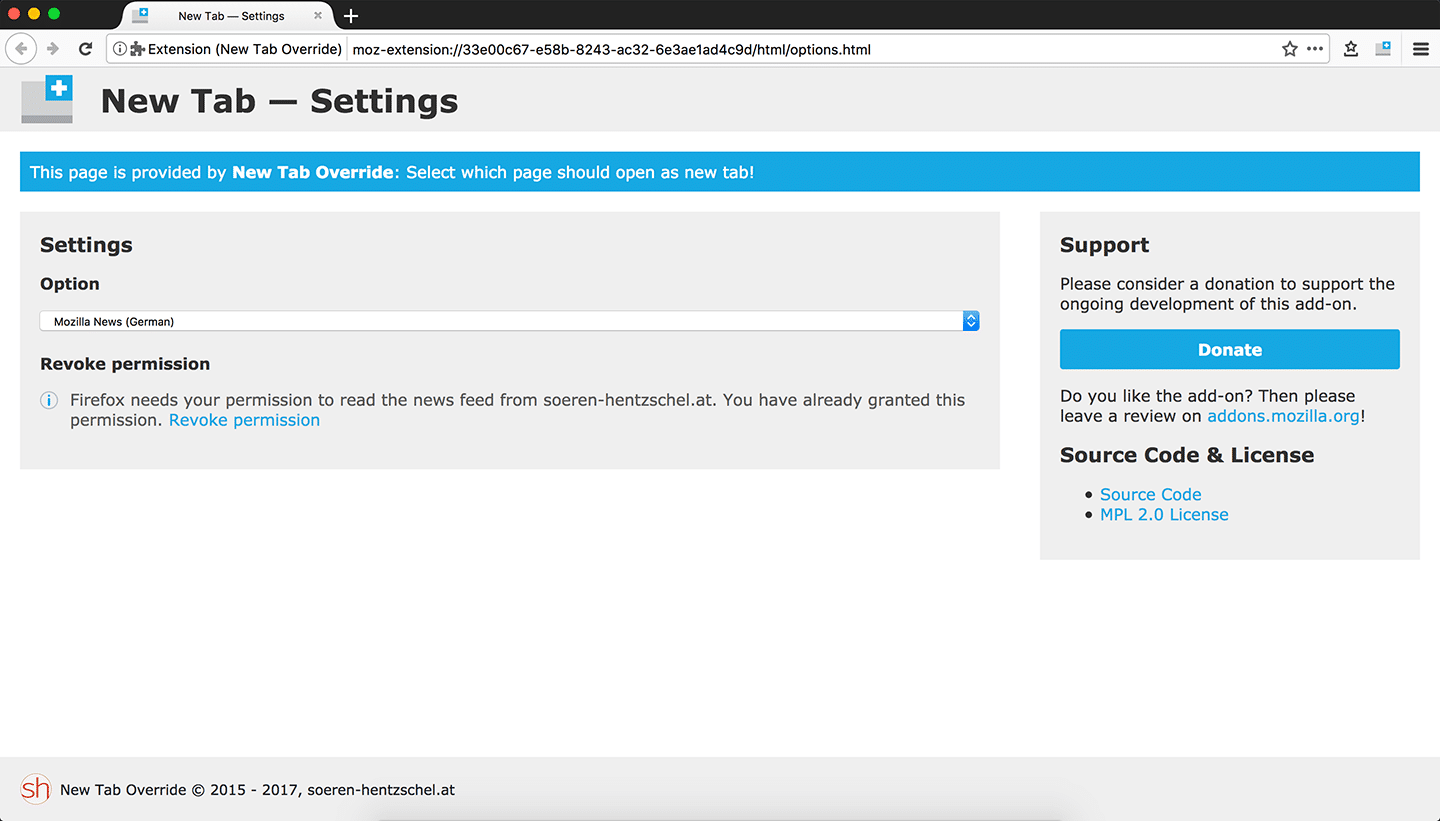Image resolution: width=1440 pixels, height=821 pixels.
Task: Expand the Mozilla News (German) option dropdown
Action: (509, 321)
